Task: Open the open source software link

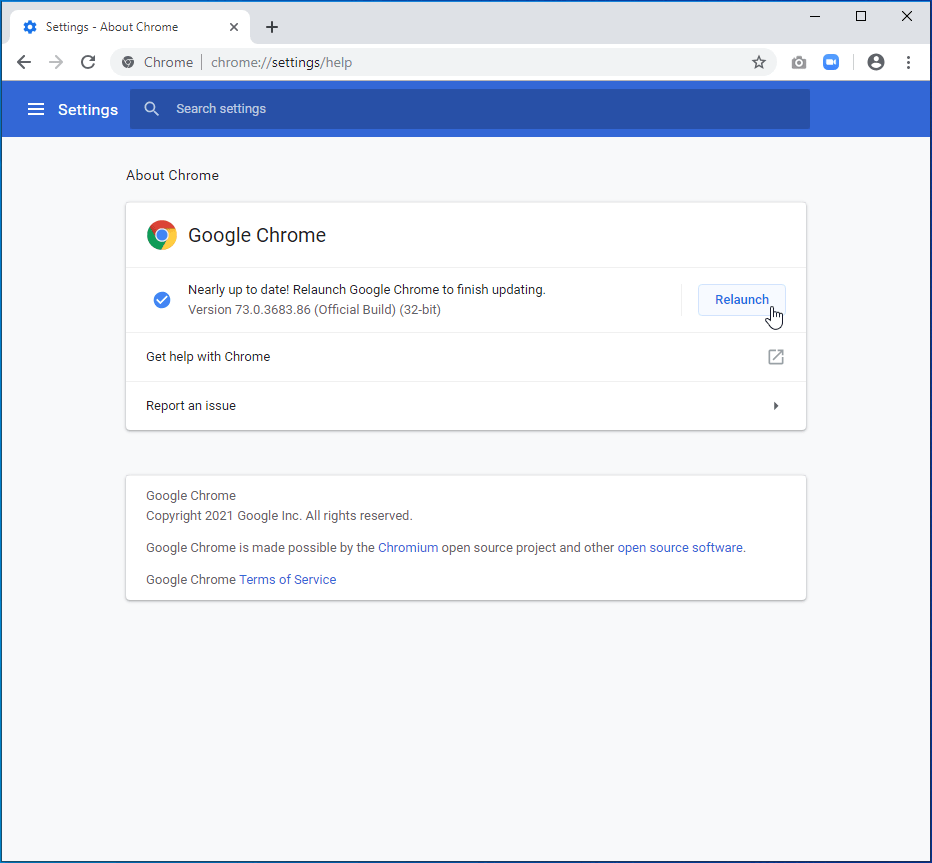Action: point(680,547)
